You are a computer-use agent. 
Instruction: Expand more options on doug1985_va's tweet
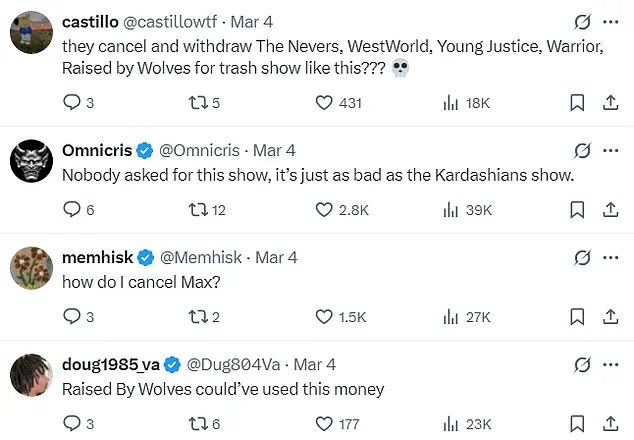(x=611, y=364)
